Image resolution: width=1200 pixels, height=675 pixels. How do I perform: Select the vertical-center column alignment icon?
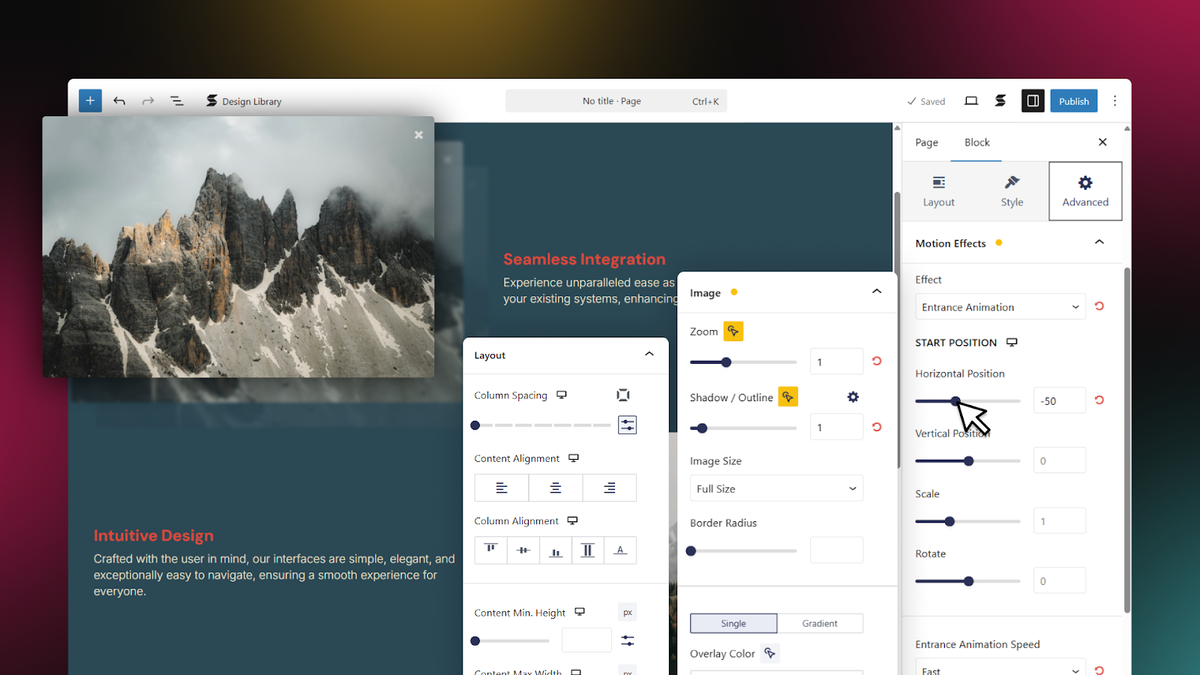[x=523, y=549]
